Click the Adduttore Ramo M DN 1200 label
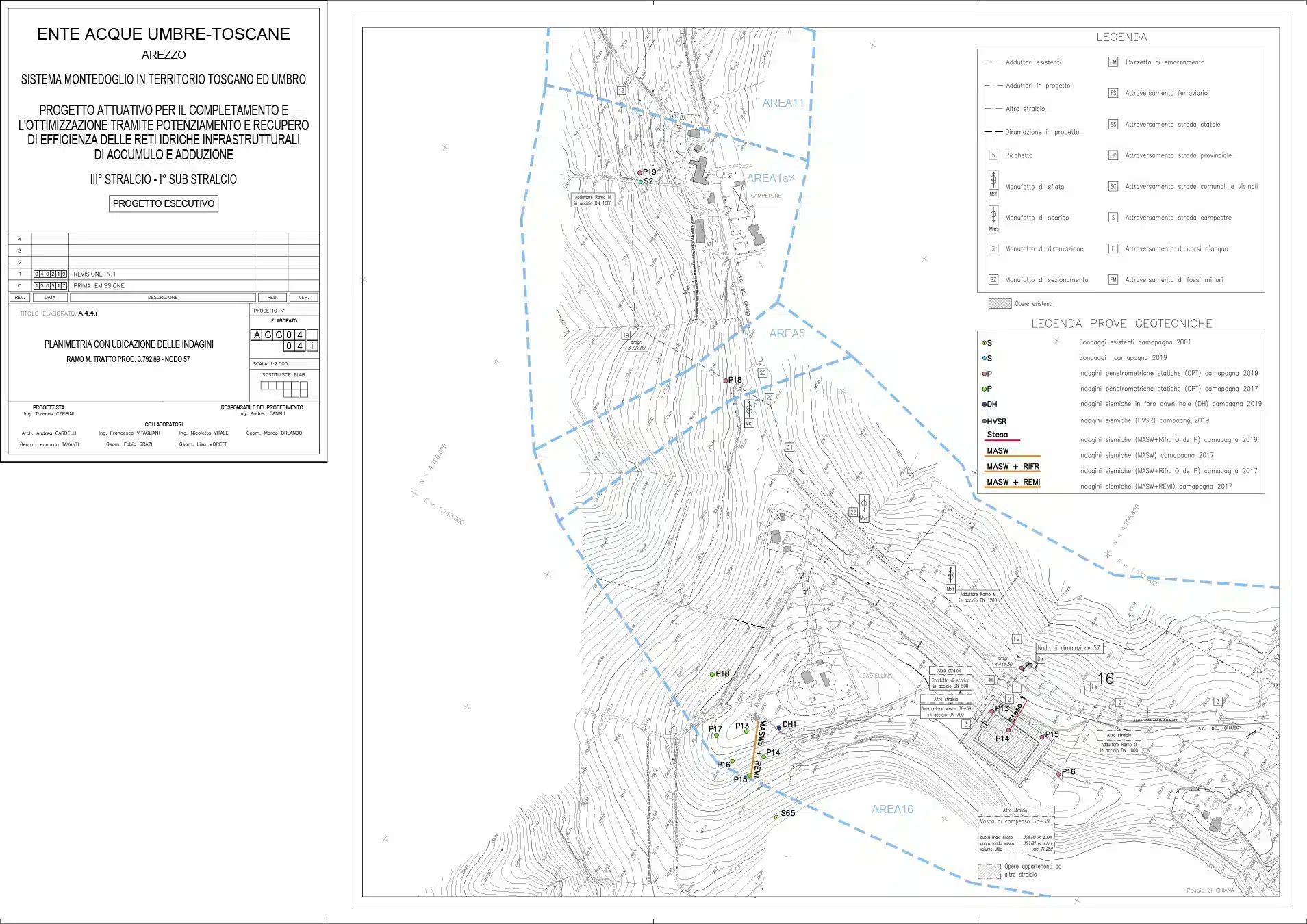 [978, 597]
